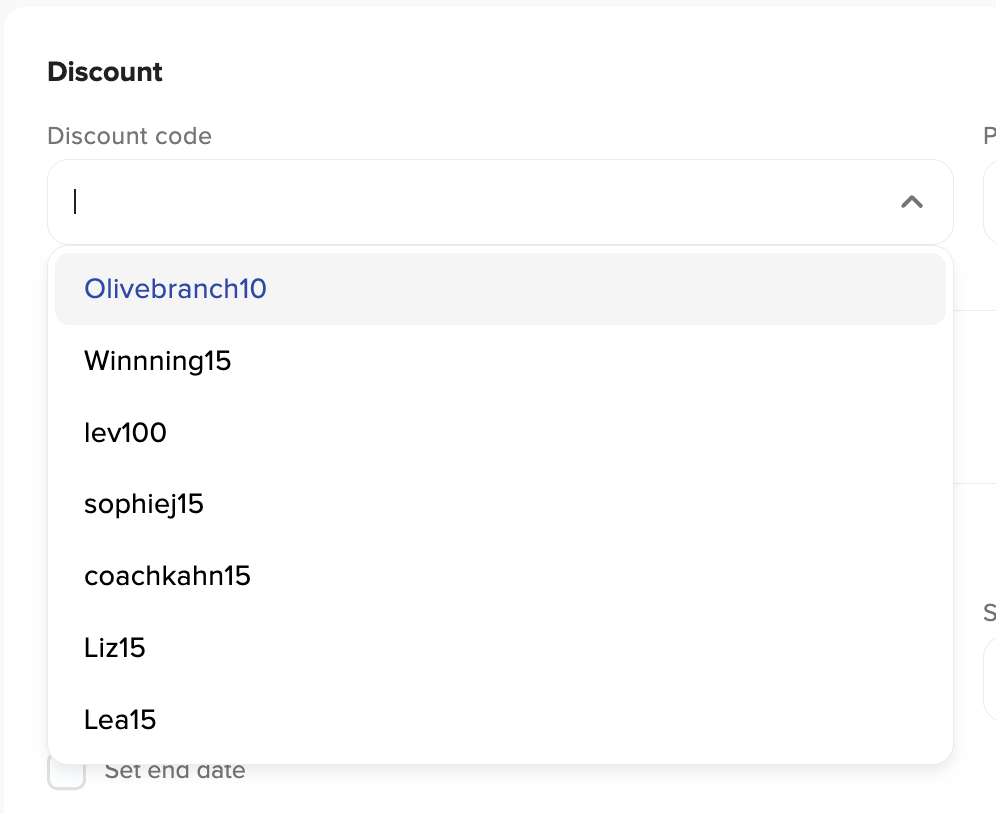Click the Discount code field label
This screenshot has width=996, height=814.
tap(129, 136)
